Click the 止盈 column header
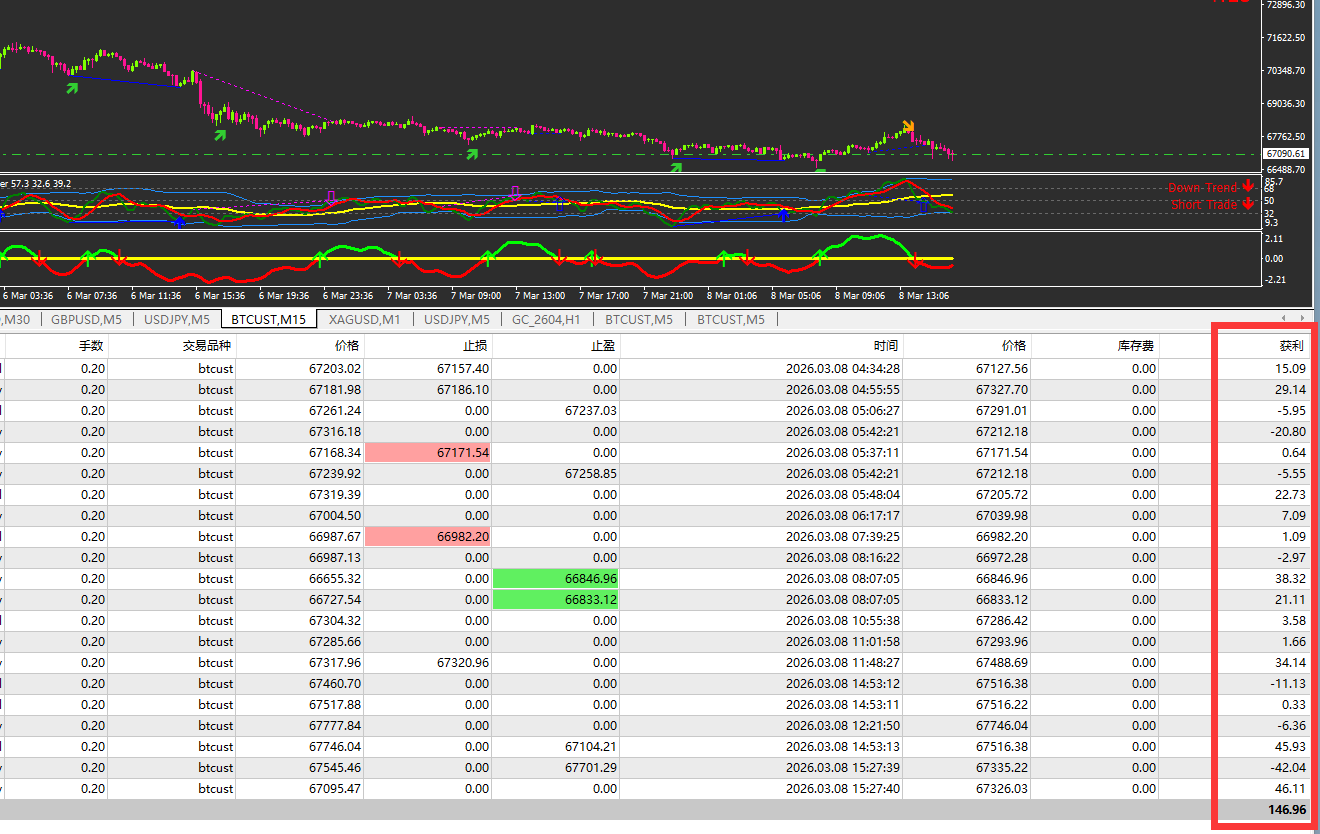This screenshot has width=1320, height=834. [604, 346]
